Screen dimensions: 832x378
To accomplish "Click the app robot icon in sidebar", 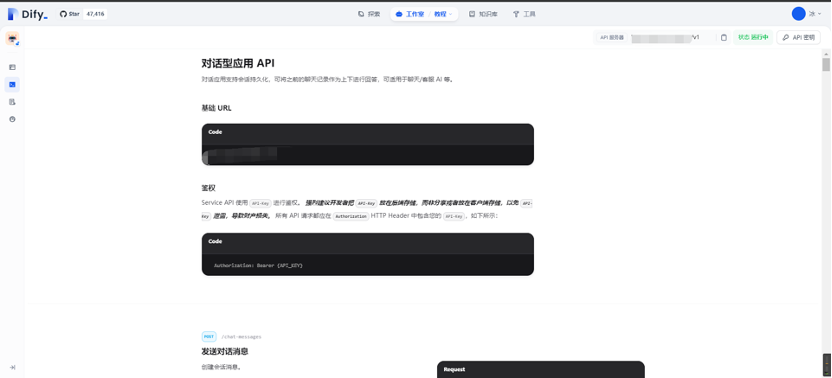I will pos(12,39).
